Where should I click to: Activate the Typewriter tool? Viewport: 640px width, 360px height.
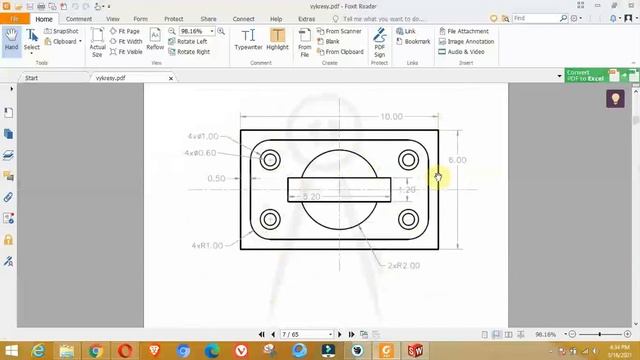(x=248, y=40)
